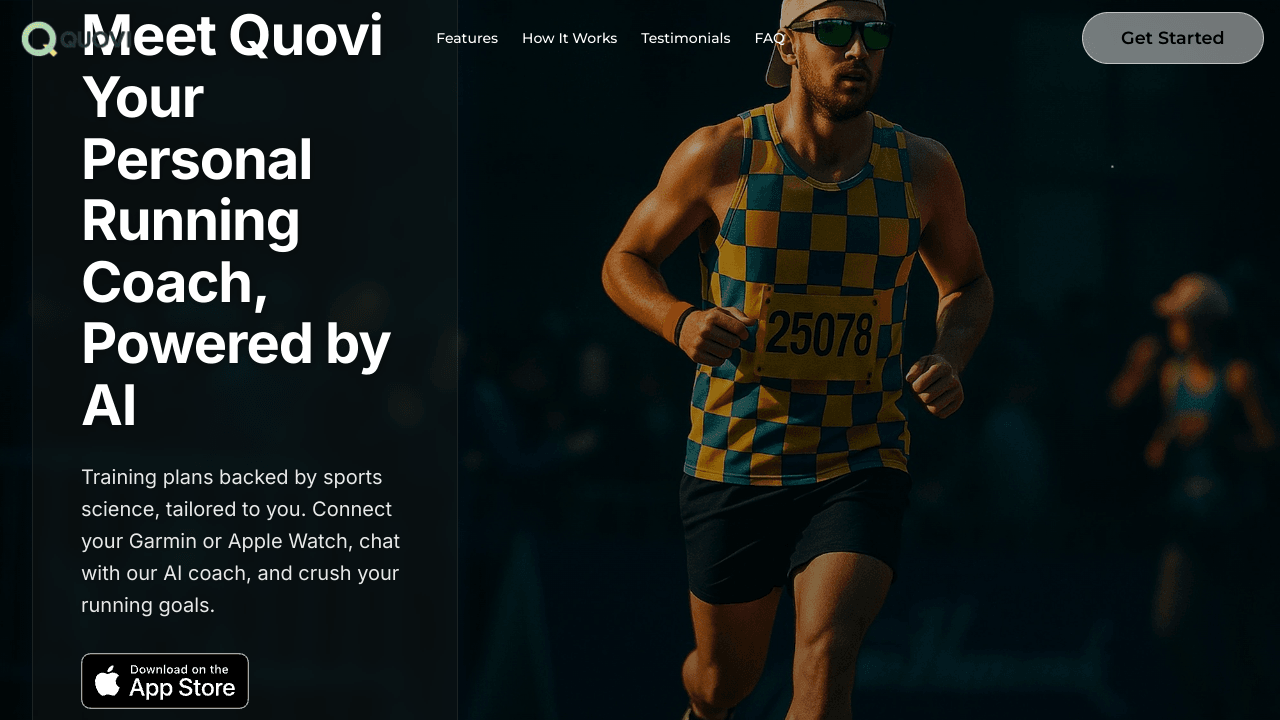Viewport: 1280px width, 720px height.
Task: Click the Quovi wordmark beside the logo
Action: [96, 39]
